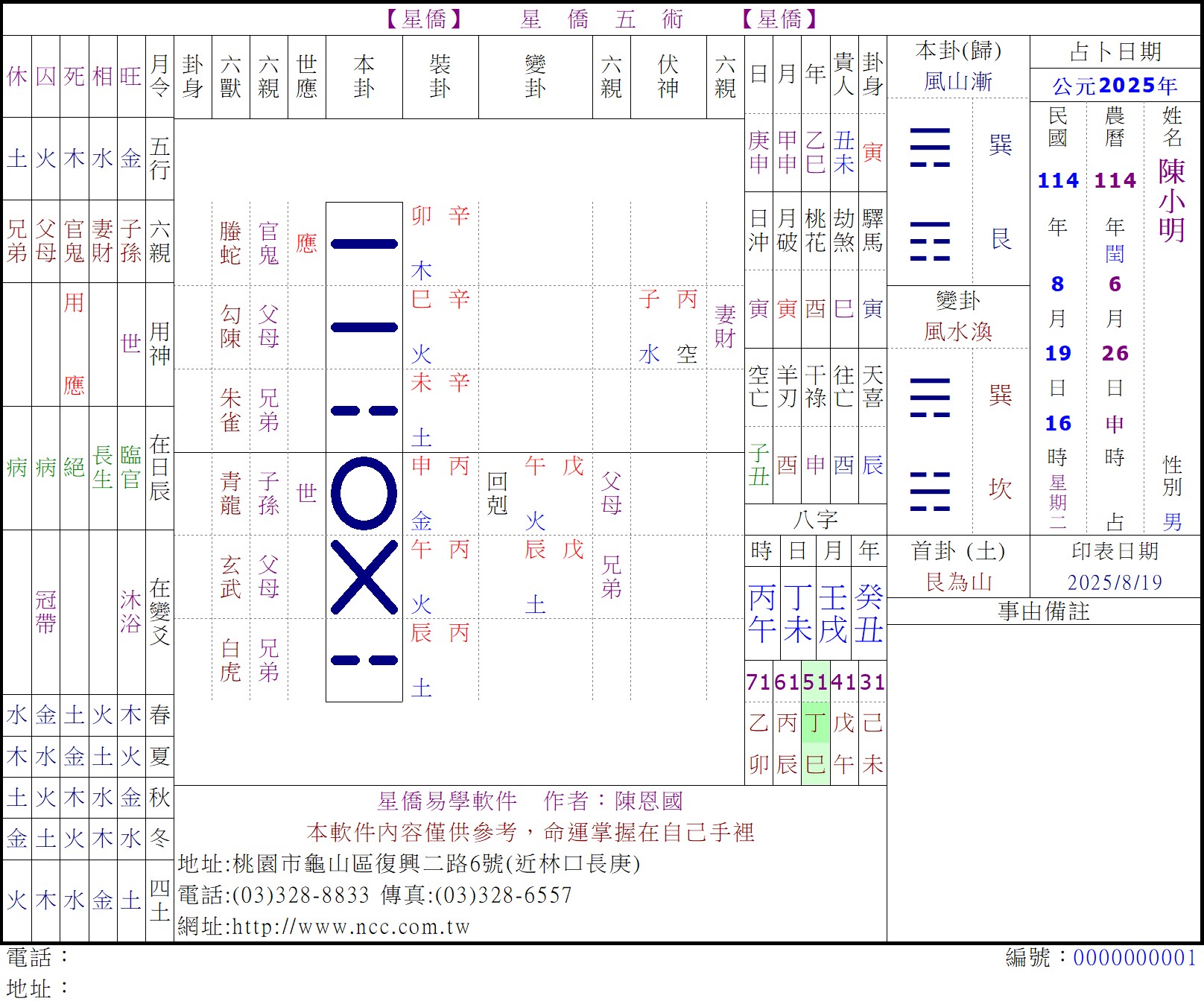Open the www.ncc.com.tw website link
The height and width of the screenshot is (1007, 1204).
pyautogui.click(x=351, y=927)
